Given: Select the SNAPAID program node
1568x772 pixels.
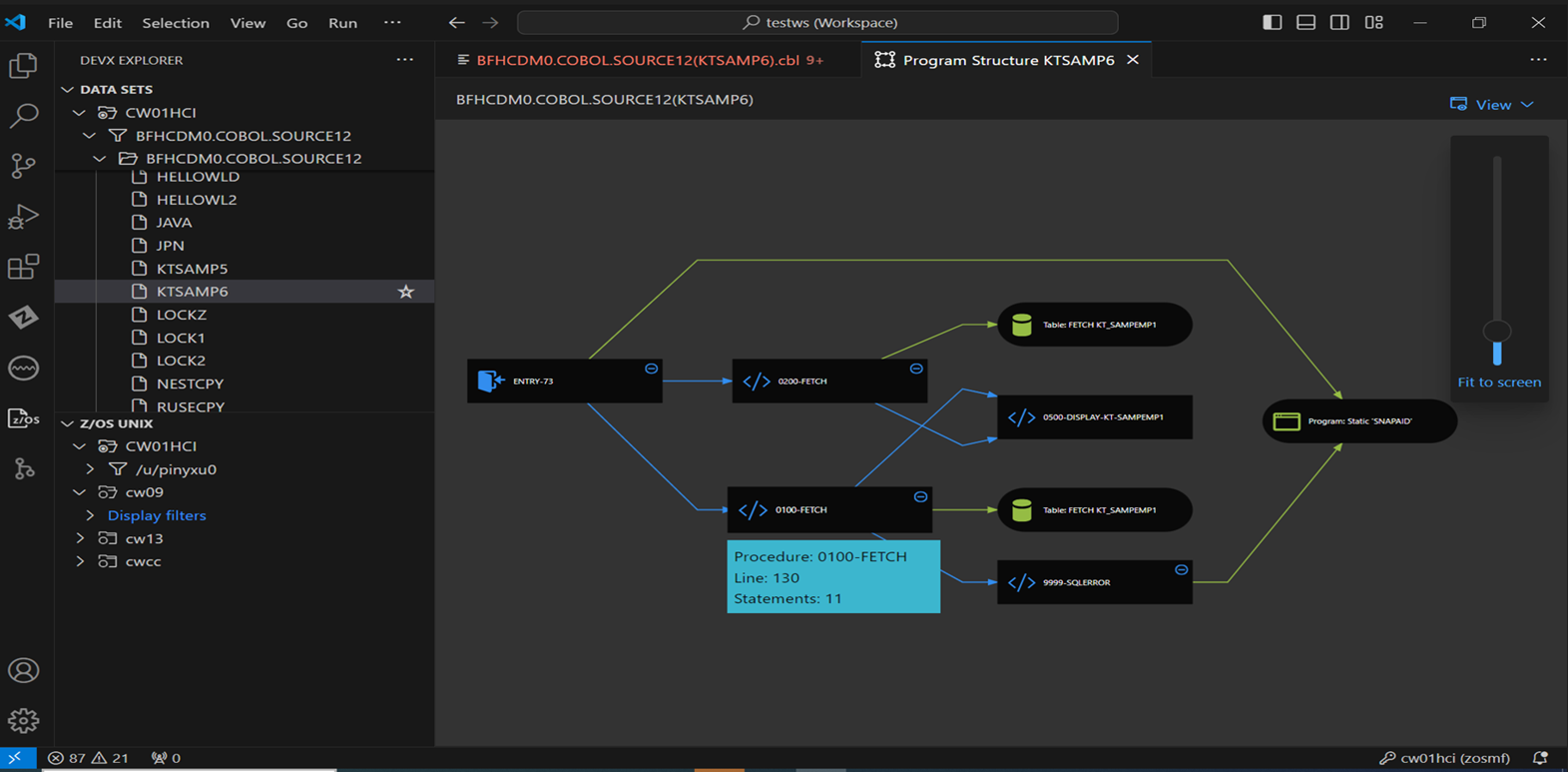Looking at the screenshot, I should point(1359,421).
